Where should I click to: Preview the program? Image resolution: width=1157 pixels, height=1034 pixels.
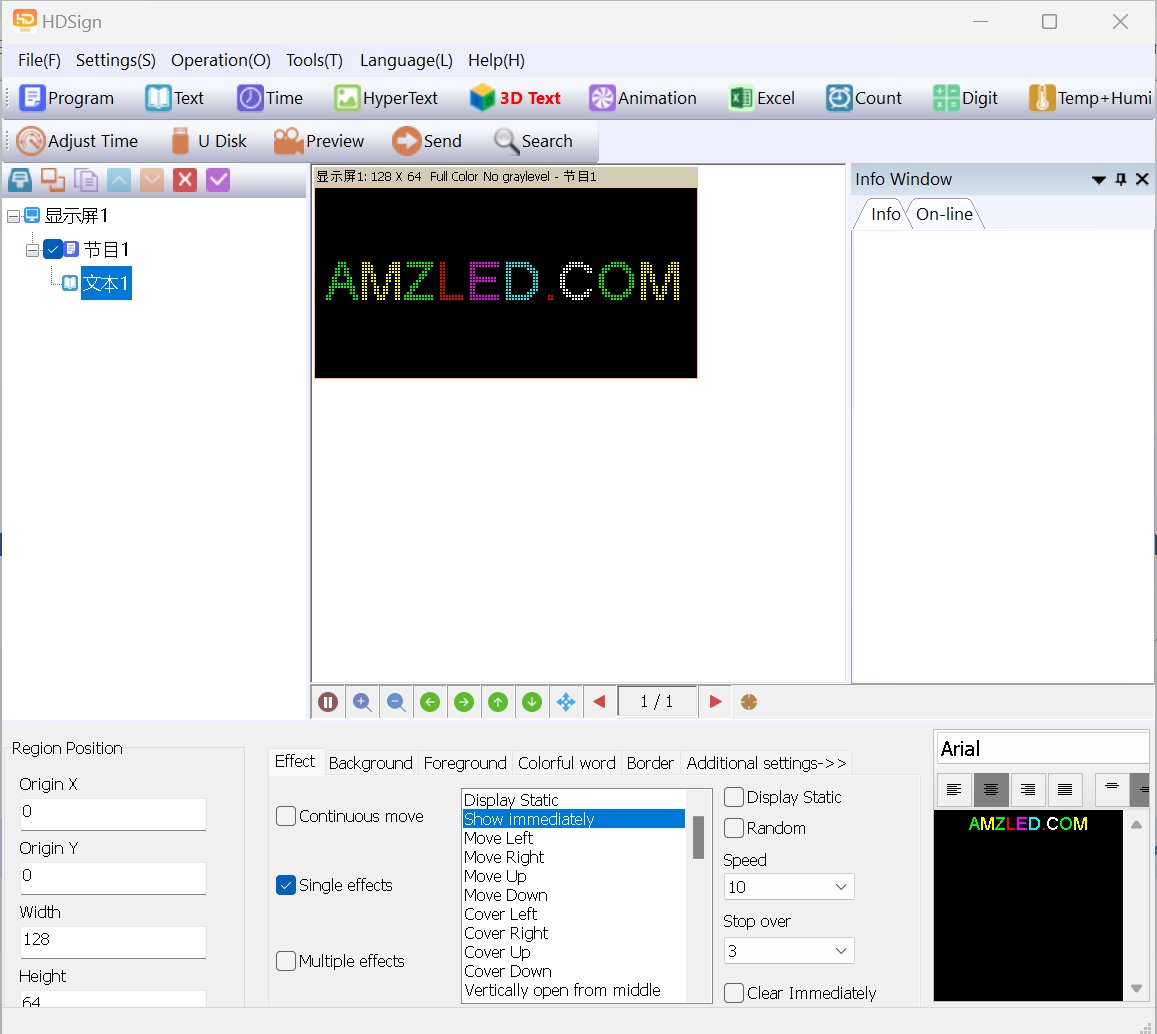319,141
